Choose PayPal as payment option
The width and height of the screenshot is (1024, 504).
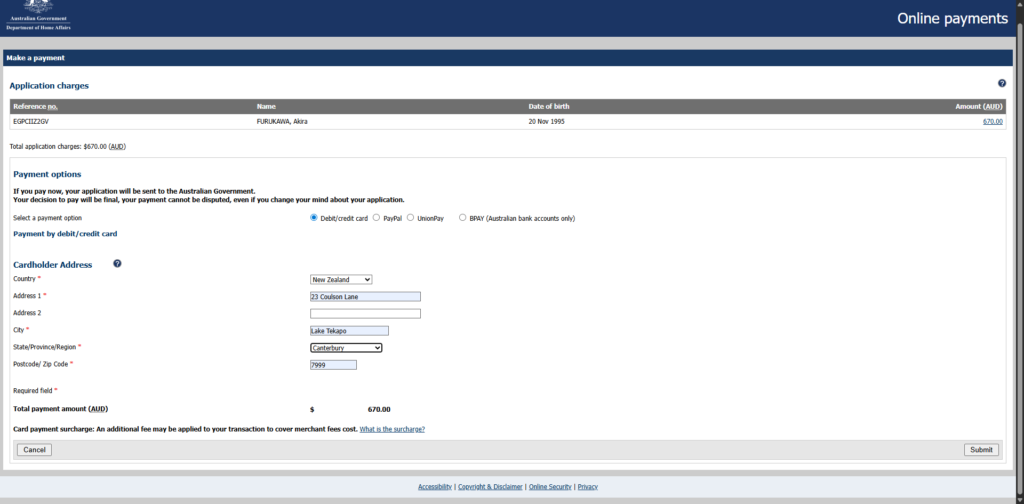click(x=376, y=218)
